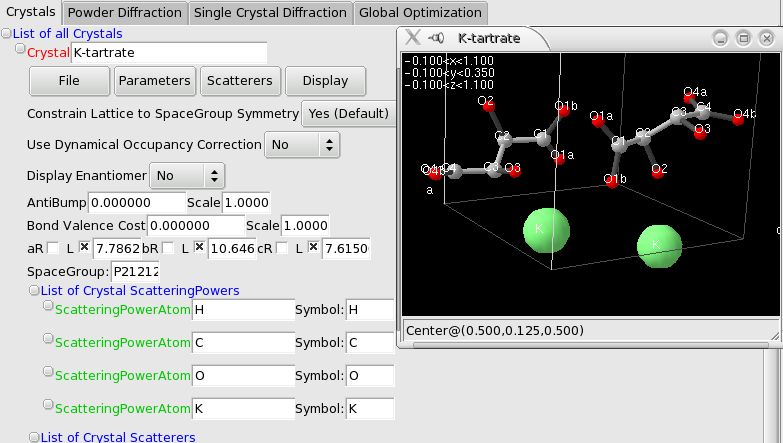Click ScatteringPowerAtom name field C
Screen dimensions: 783x443
tap(243, 343)
